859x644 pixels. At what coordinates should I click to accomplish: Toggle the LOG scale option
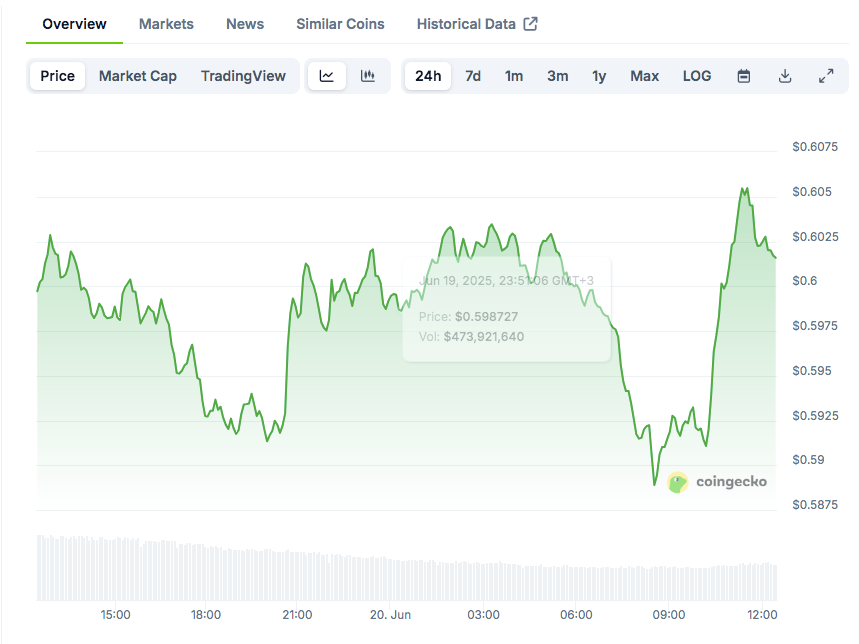(697, 76)
